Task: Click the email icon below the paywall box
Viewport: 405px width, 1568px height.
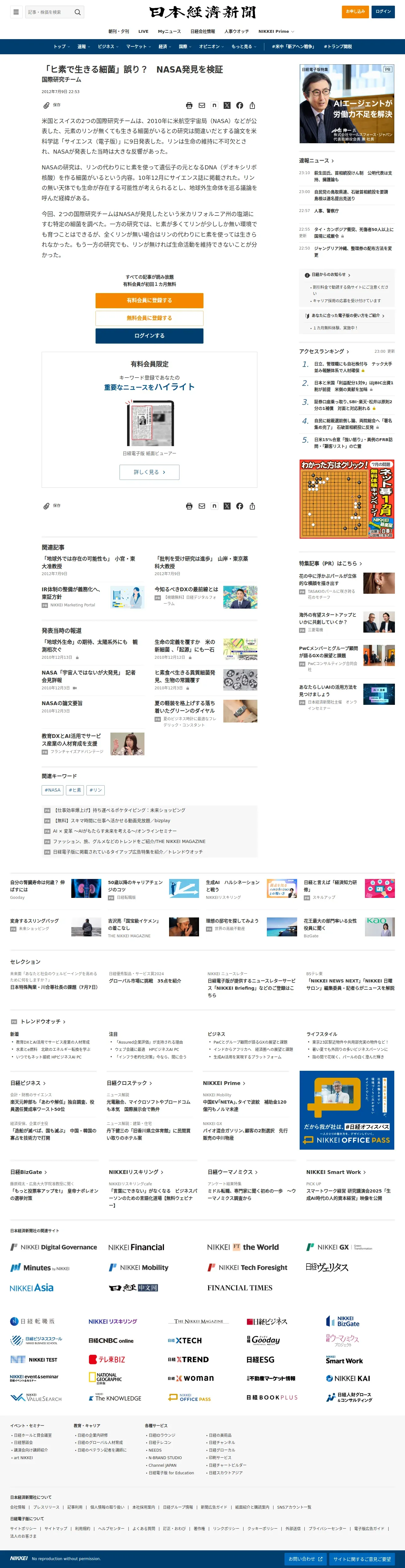Action: click(x=202, y=506)
